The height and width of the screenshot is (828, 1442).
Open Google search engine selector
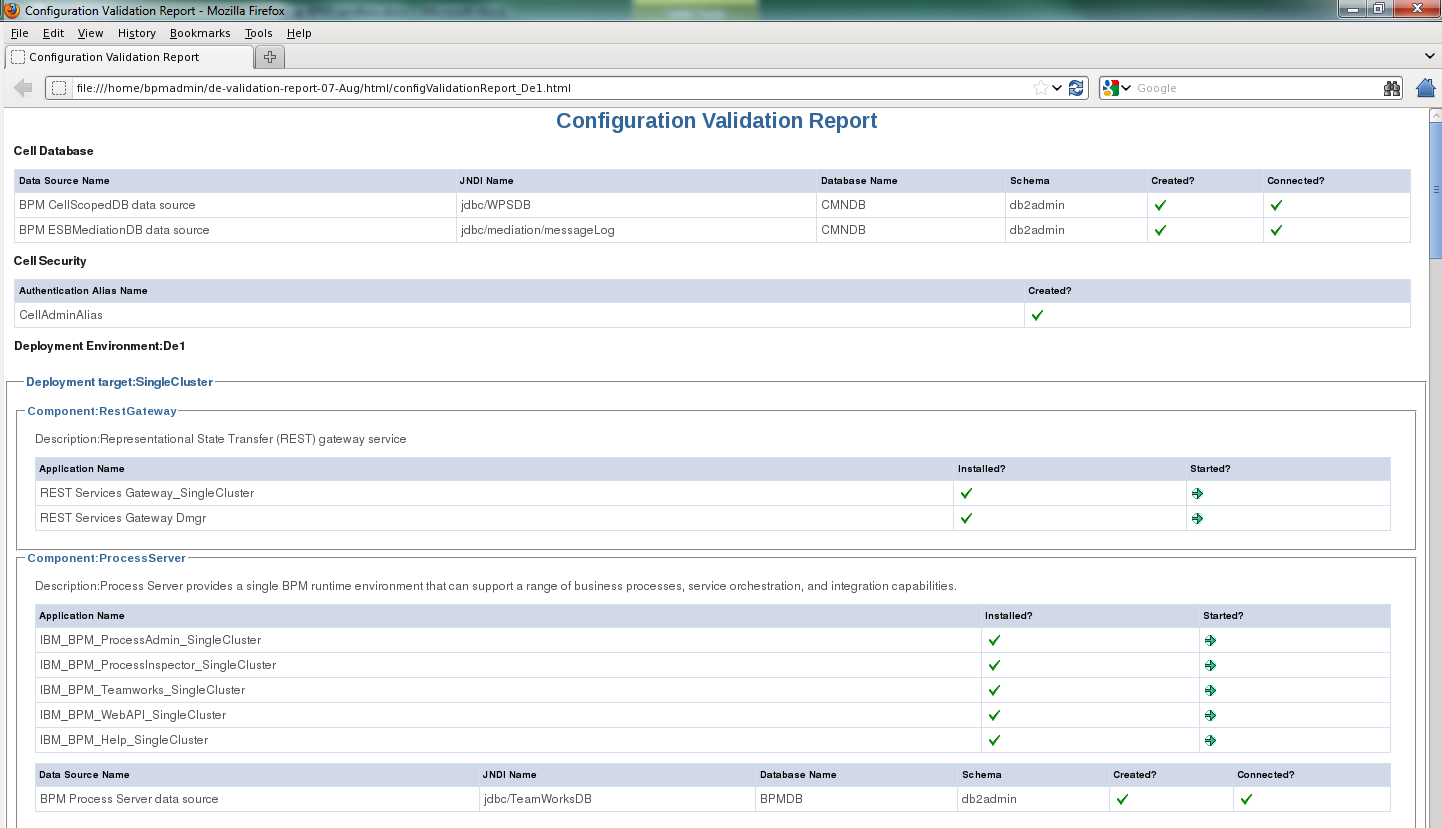click(1116, 88)
